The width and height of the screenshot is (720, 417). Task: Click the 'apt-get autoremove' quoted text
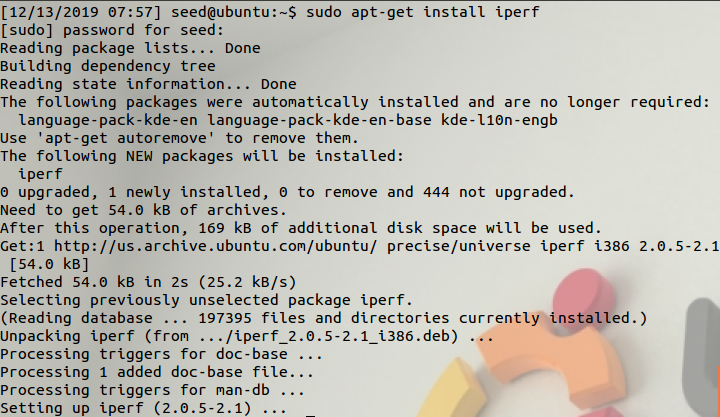pyautogui.click(x=126, y=138)
